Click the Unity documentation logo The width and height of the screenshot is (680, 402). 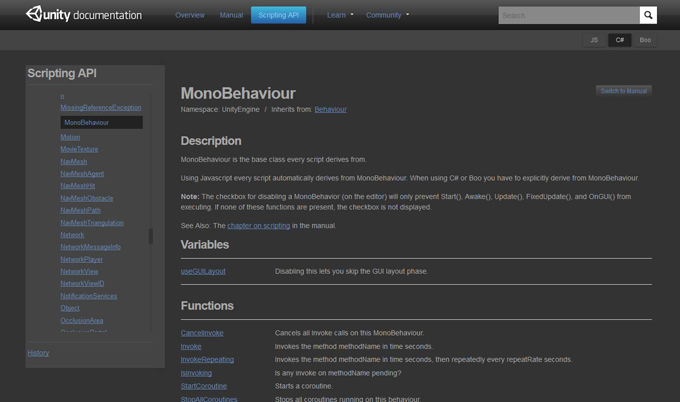[84, 15]
